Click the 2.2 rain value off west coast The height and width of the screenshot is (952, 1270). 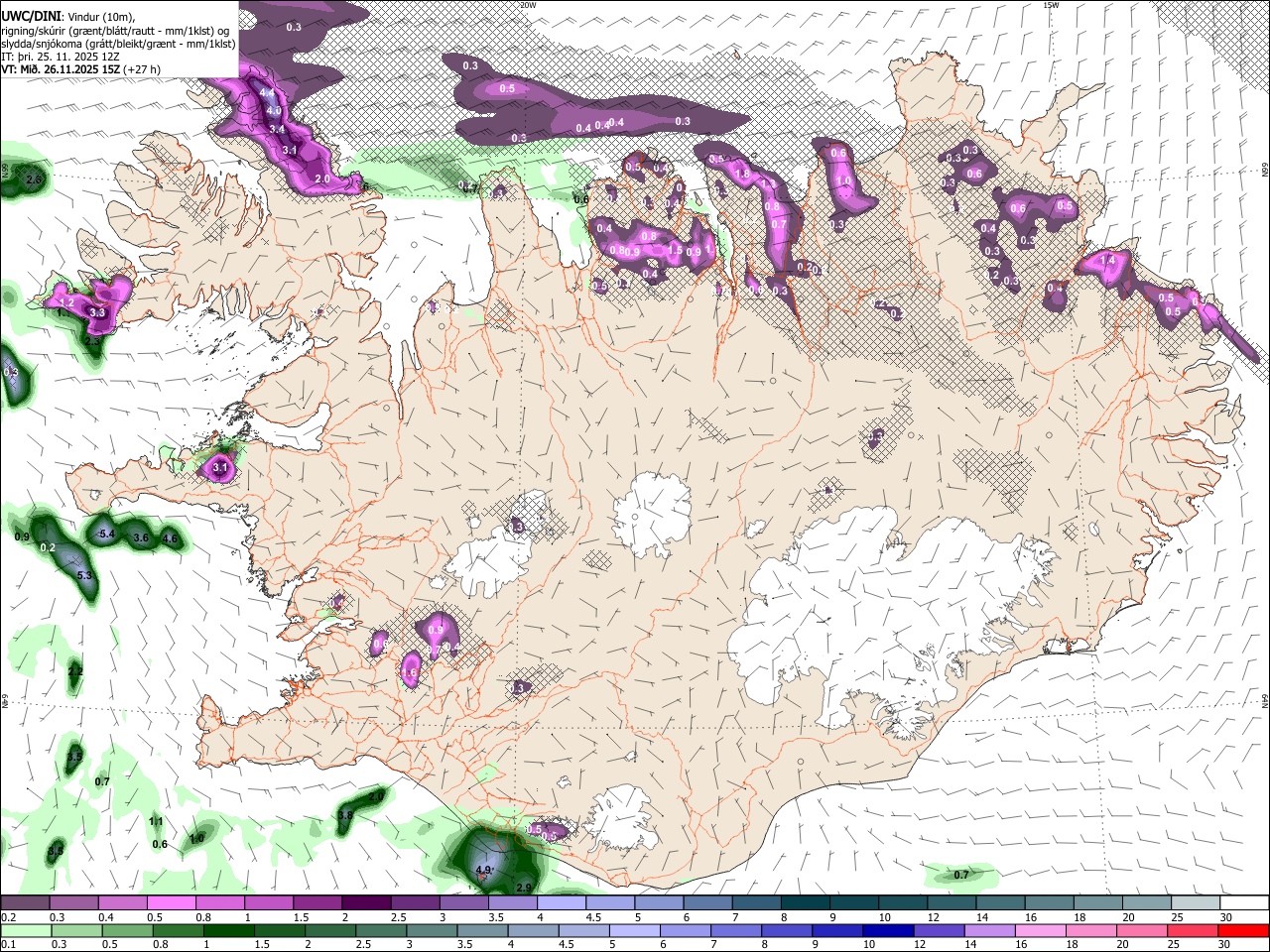coord(75,672)
